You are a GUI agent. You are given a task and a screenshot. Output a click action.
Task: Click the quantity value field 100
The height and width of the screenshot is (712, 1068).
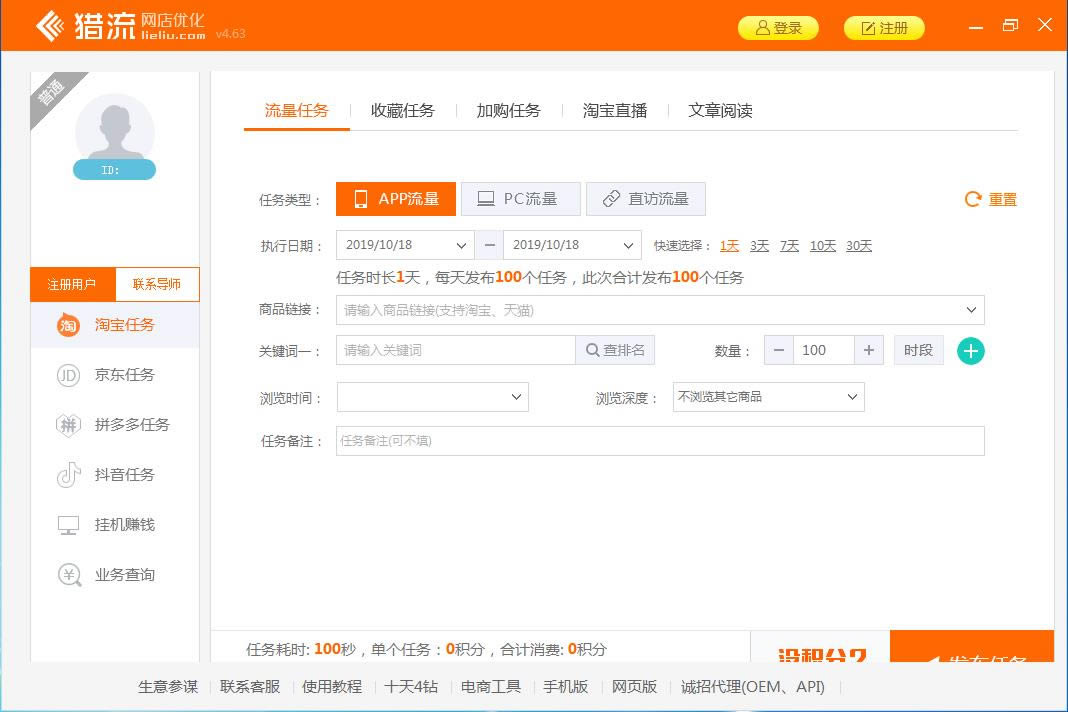tap(823, 350)
